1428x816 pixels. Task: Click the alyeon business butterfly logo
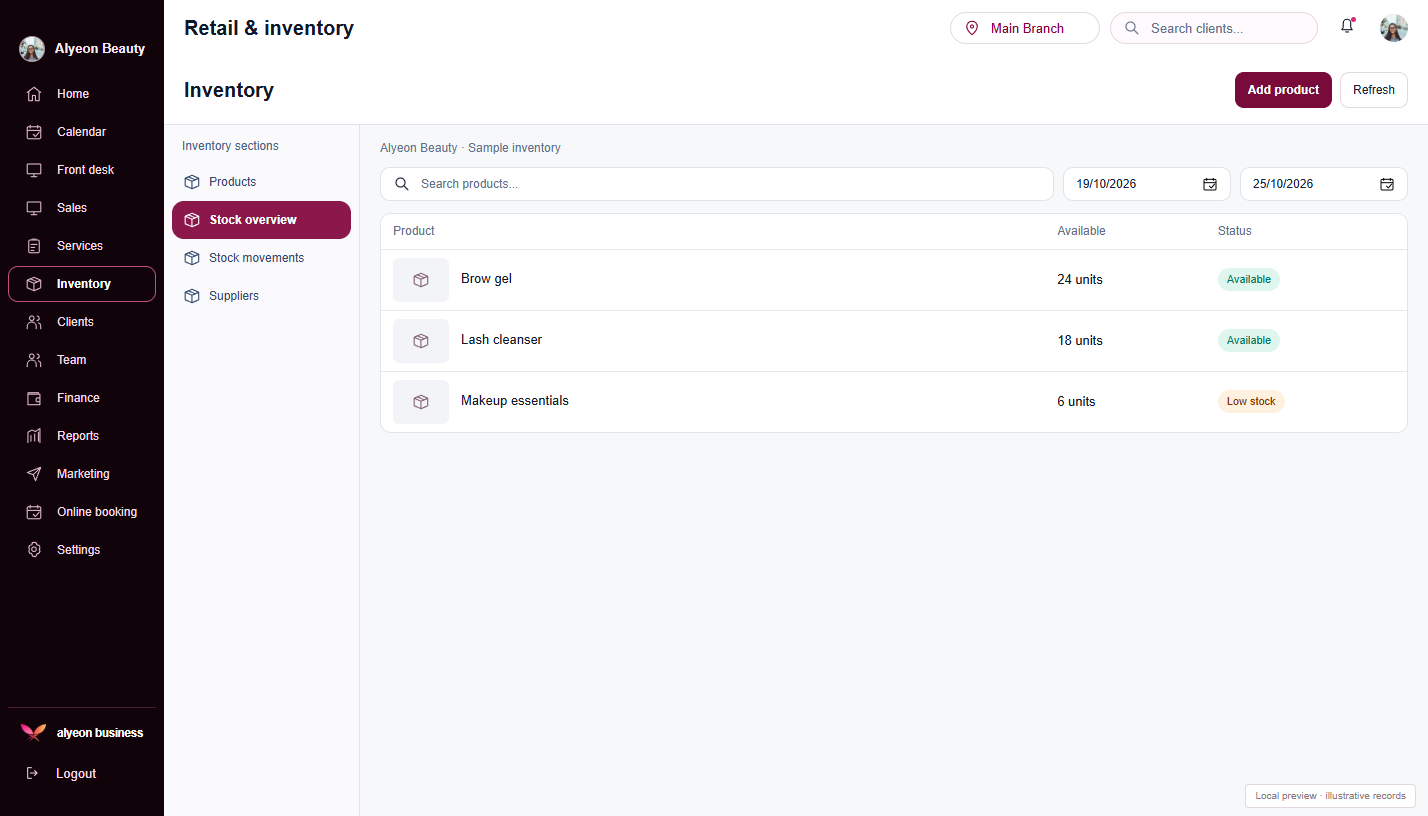click(x=33, y=733)
